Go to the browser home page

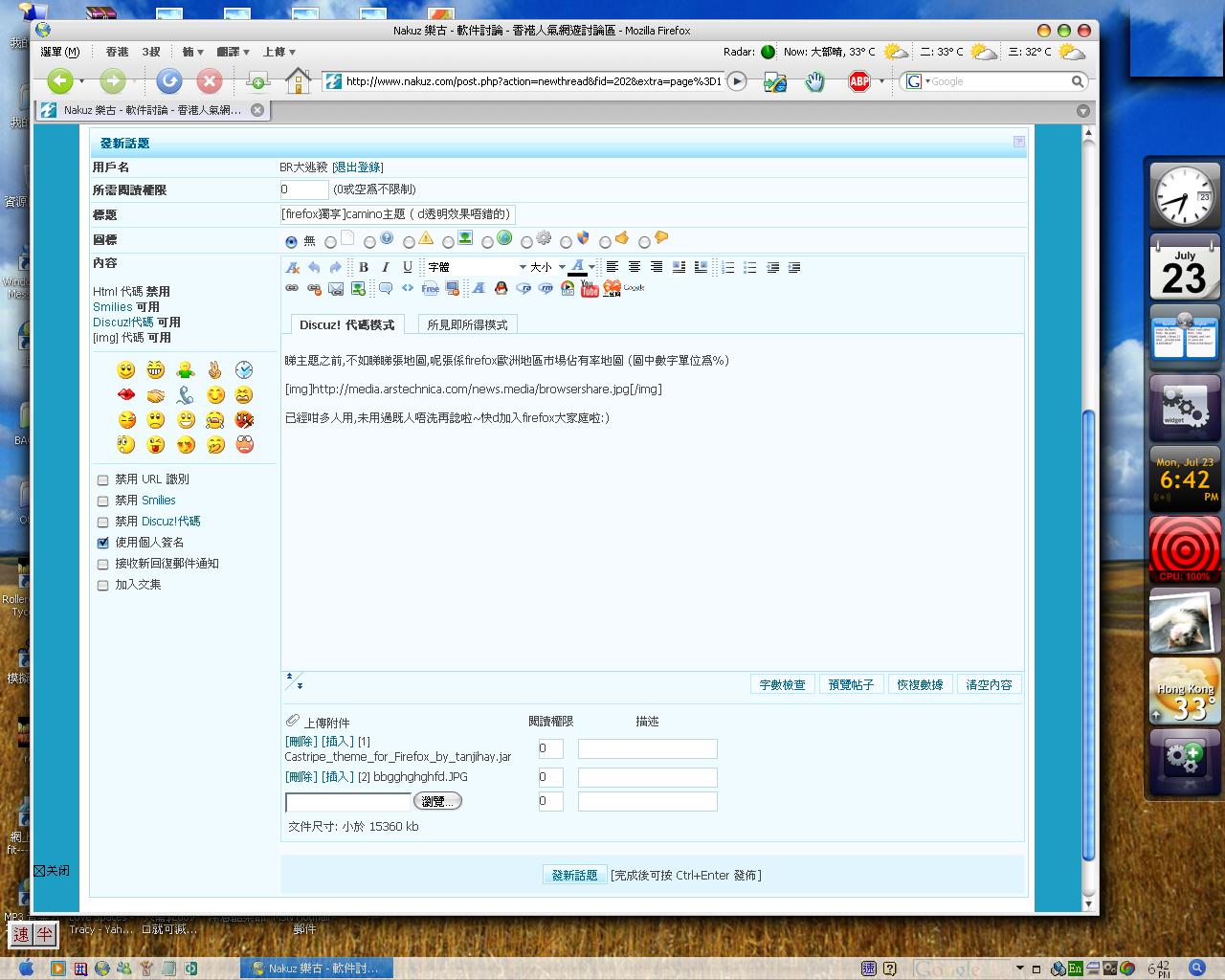(298, 81)
